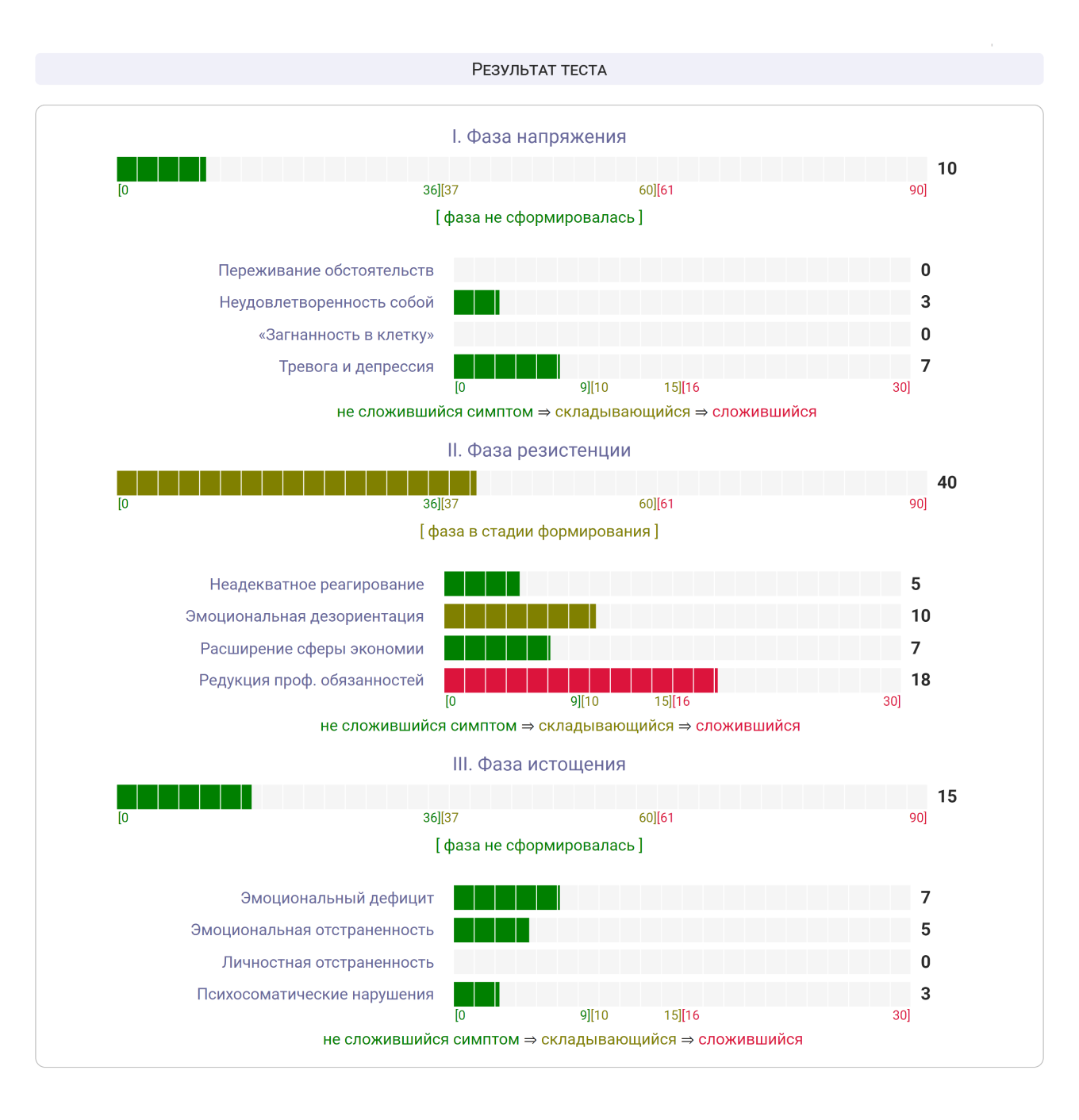This screenshot has height=1120, width=1079.
Task: Click the «Эмоциональный дефицит» label
Action: click(x=337, y=898)
